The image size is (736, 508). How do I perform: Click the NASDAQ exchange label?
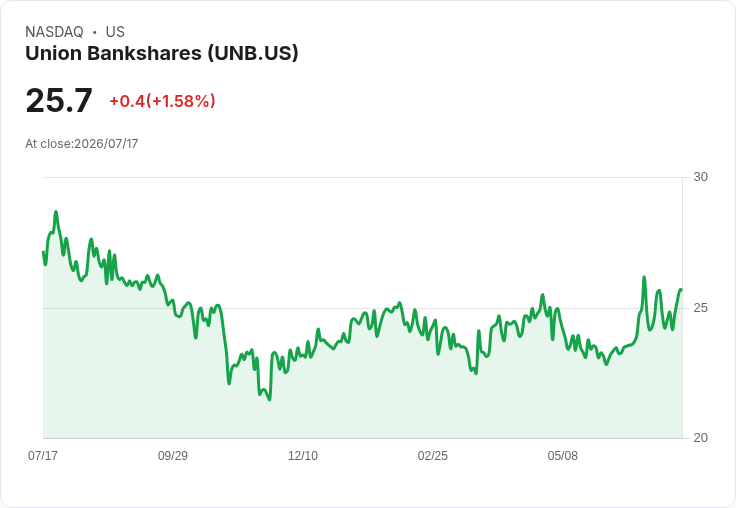point(54,32)
